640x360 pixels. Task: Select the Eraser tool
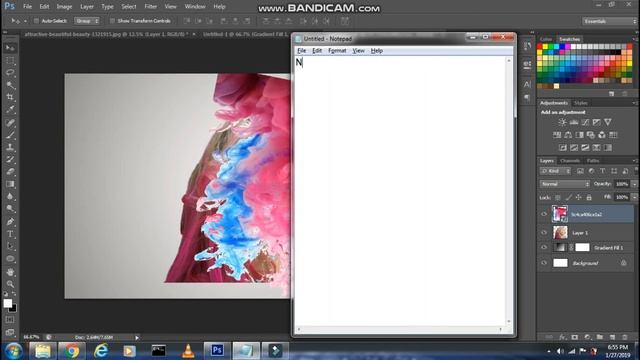point(10,172)
